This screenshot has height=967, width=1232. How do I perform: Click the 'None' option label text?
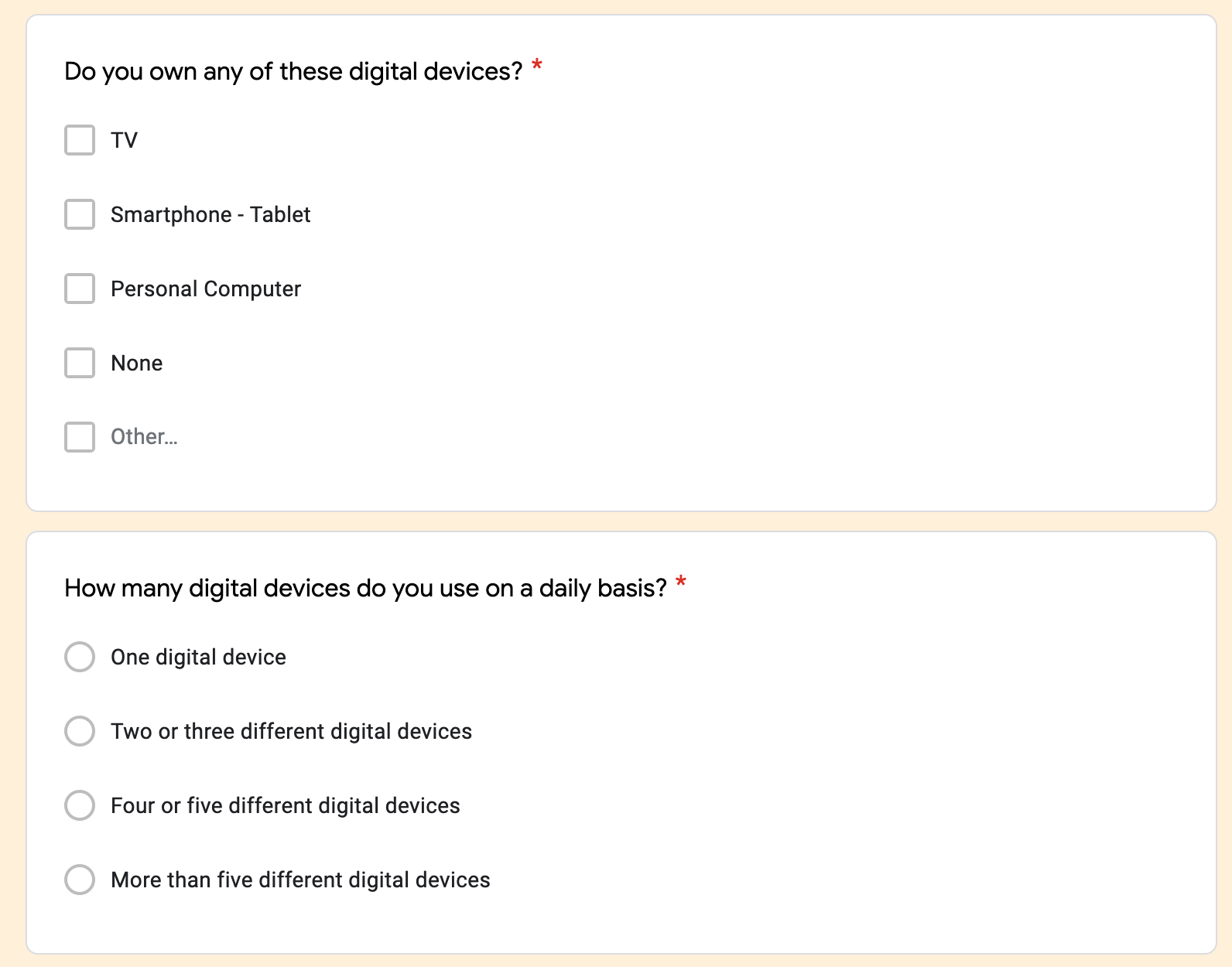[x=137, y=363]
